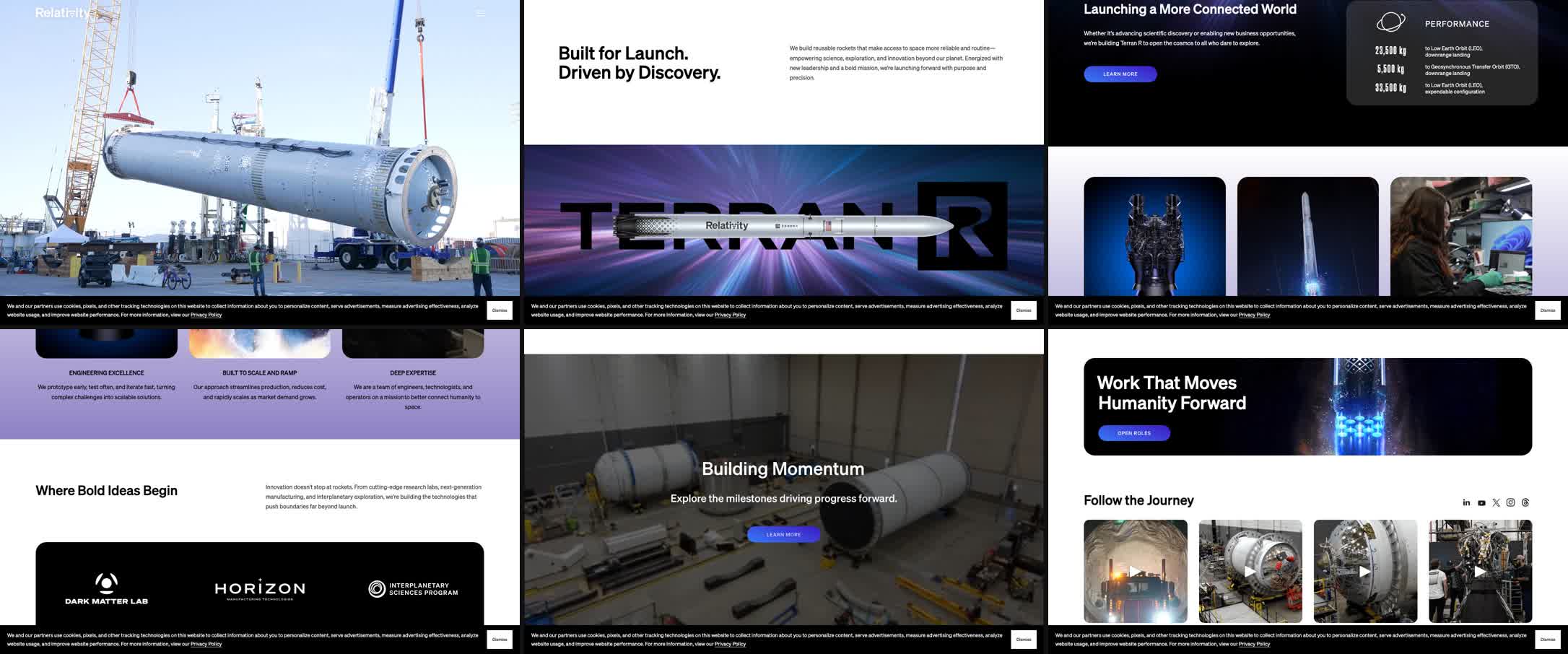Open the technician at workstation photo card
1568x654 pixels.
(1461, 237)
